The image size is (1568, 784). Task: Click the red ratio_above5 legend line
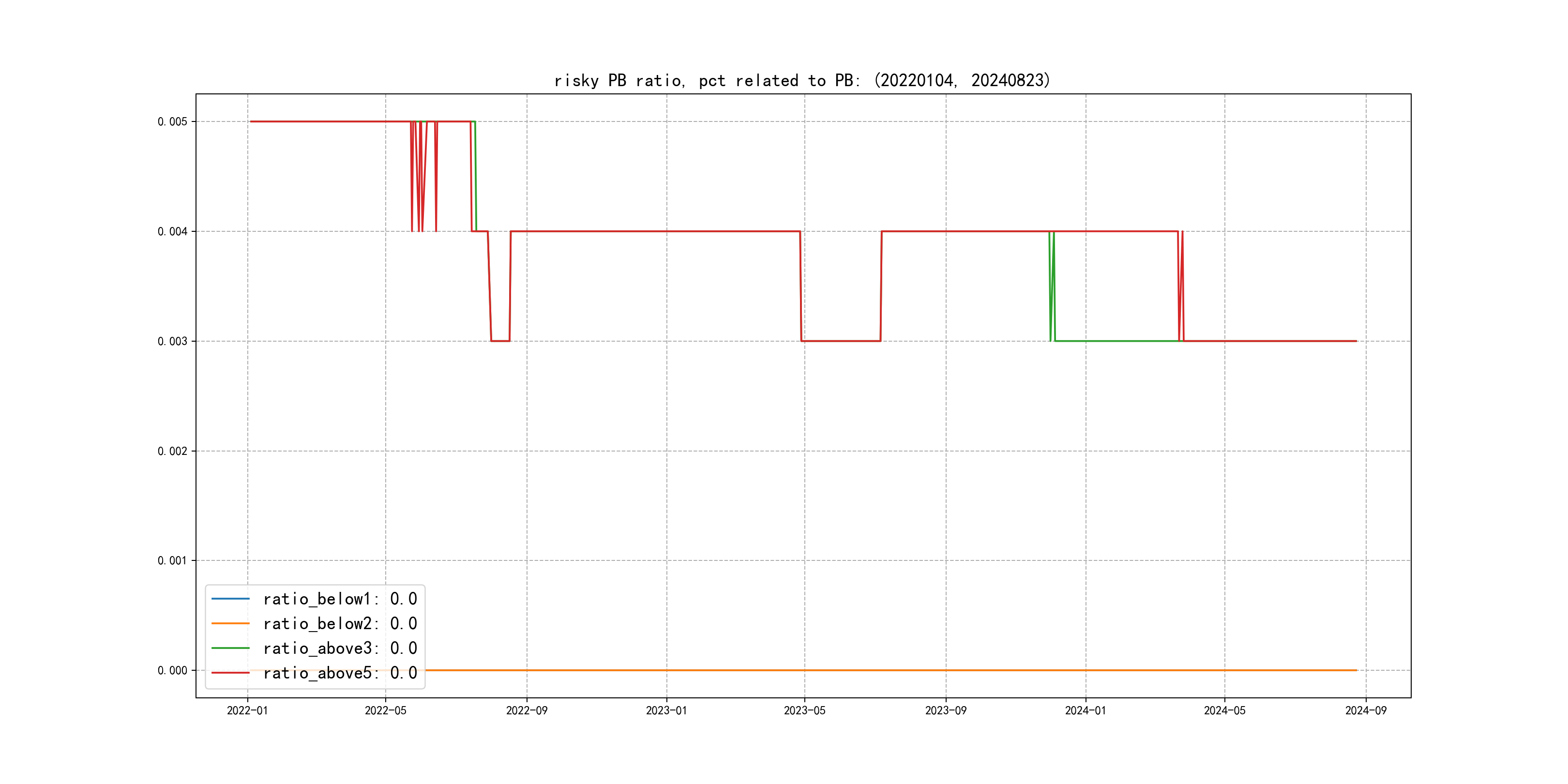tap(230, 673)
